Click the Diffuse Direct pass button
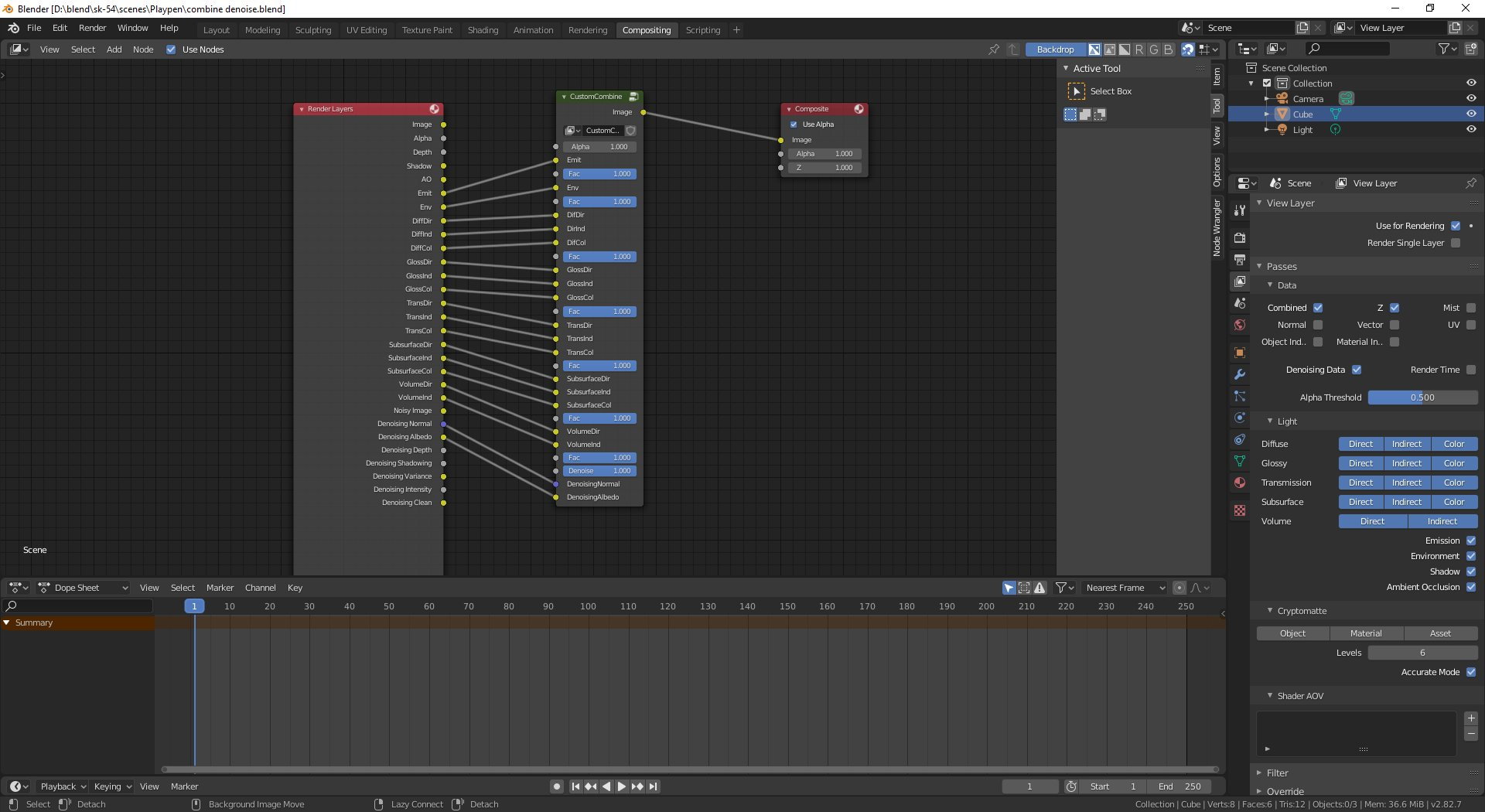Viewport: 1485px width, 812px height. point(1360,444)
